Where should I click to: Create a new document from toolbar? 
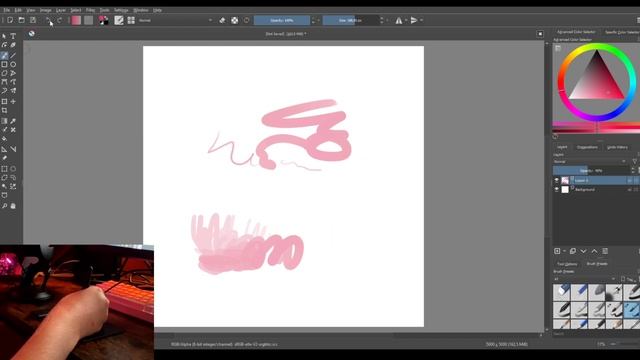tap(10, 20)
